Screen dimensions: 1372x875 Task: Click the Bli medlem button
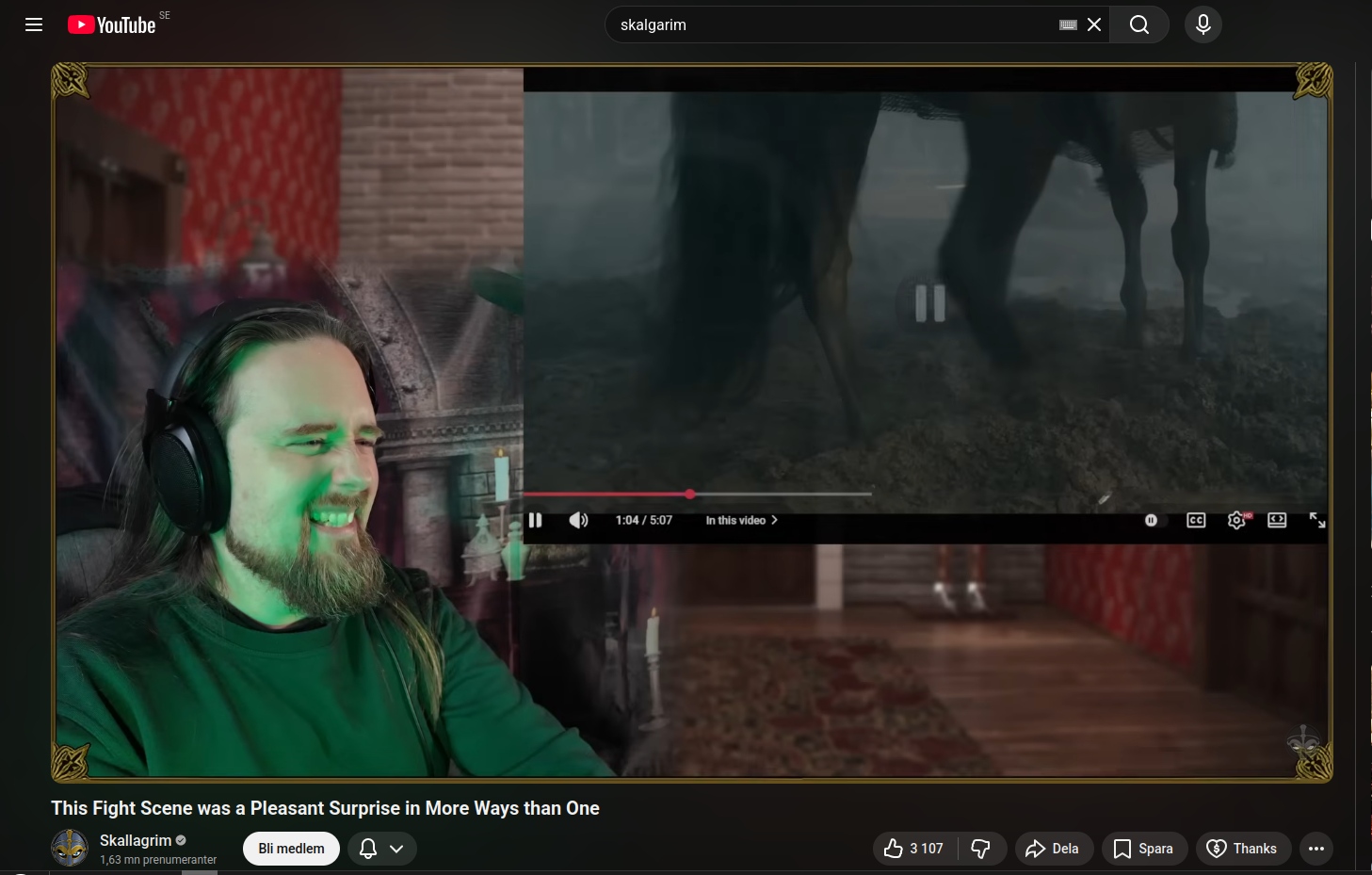point(291,849)
